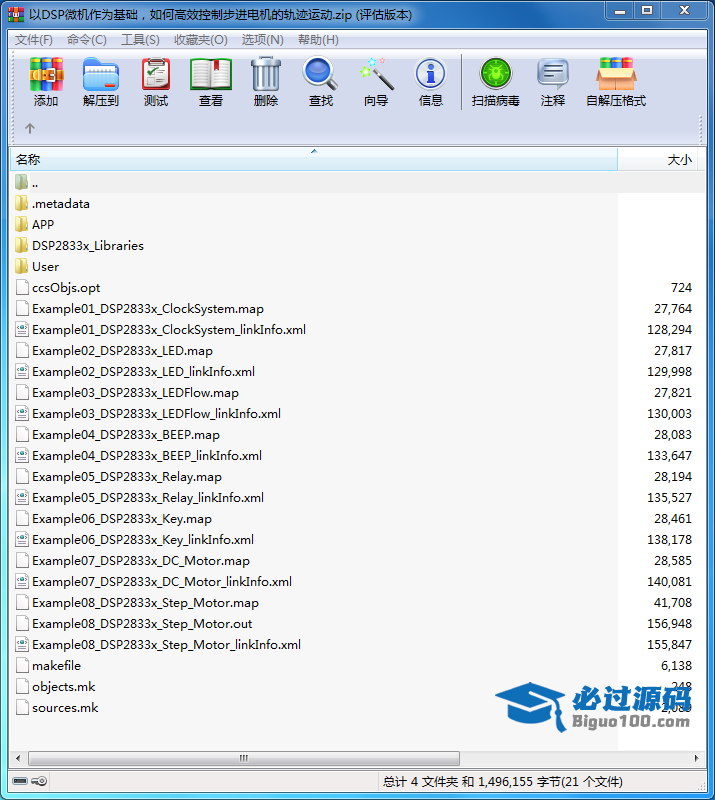
Task: Click the key icon in status bar
Action: point(39,781)
